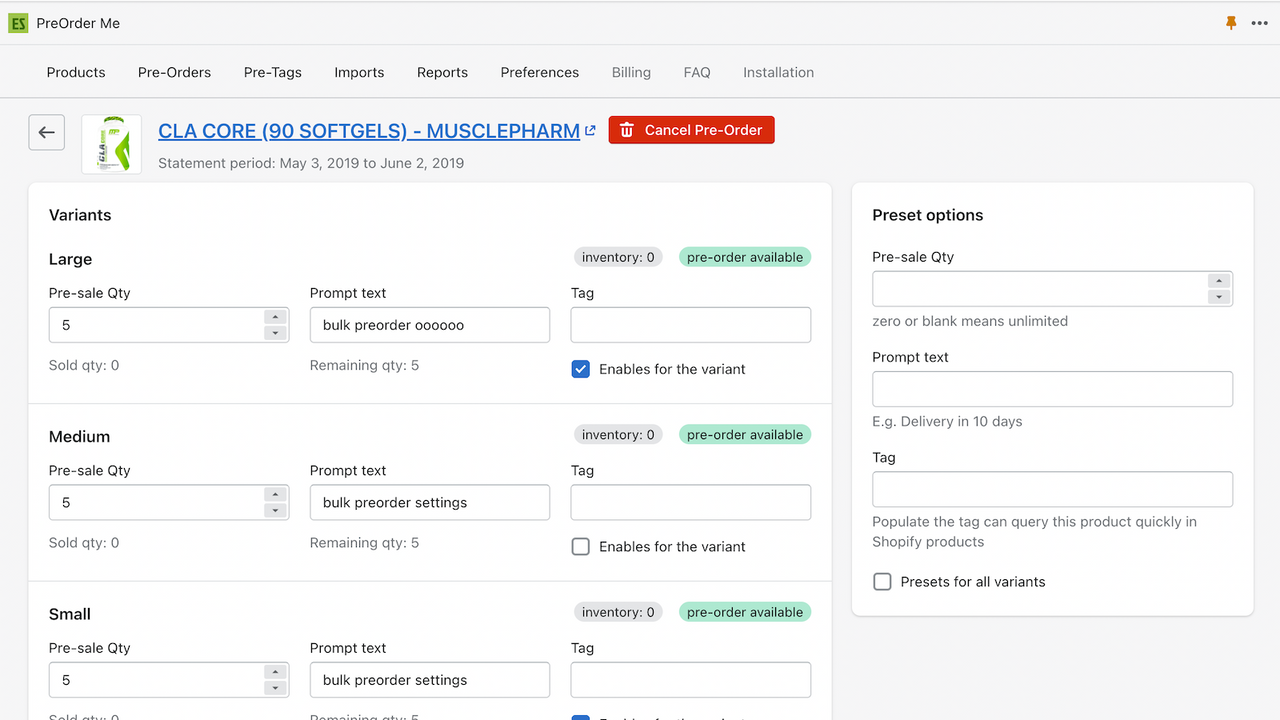Open external link icon beside product title

[590, 130]
